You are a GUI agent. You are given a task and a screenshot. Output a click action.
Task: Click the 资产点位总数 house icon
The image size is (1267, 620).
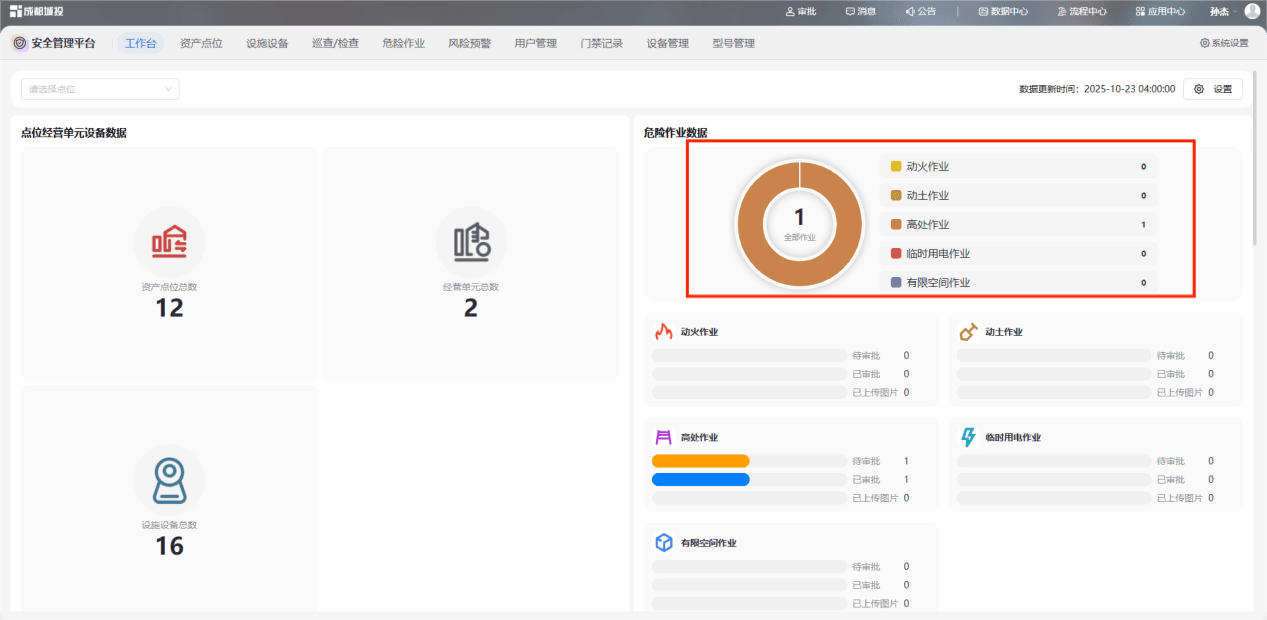[169, 242]
